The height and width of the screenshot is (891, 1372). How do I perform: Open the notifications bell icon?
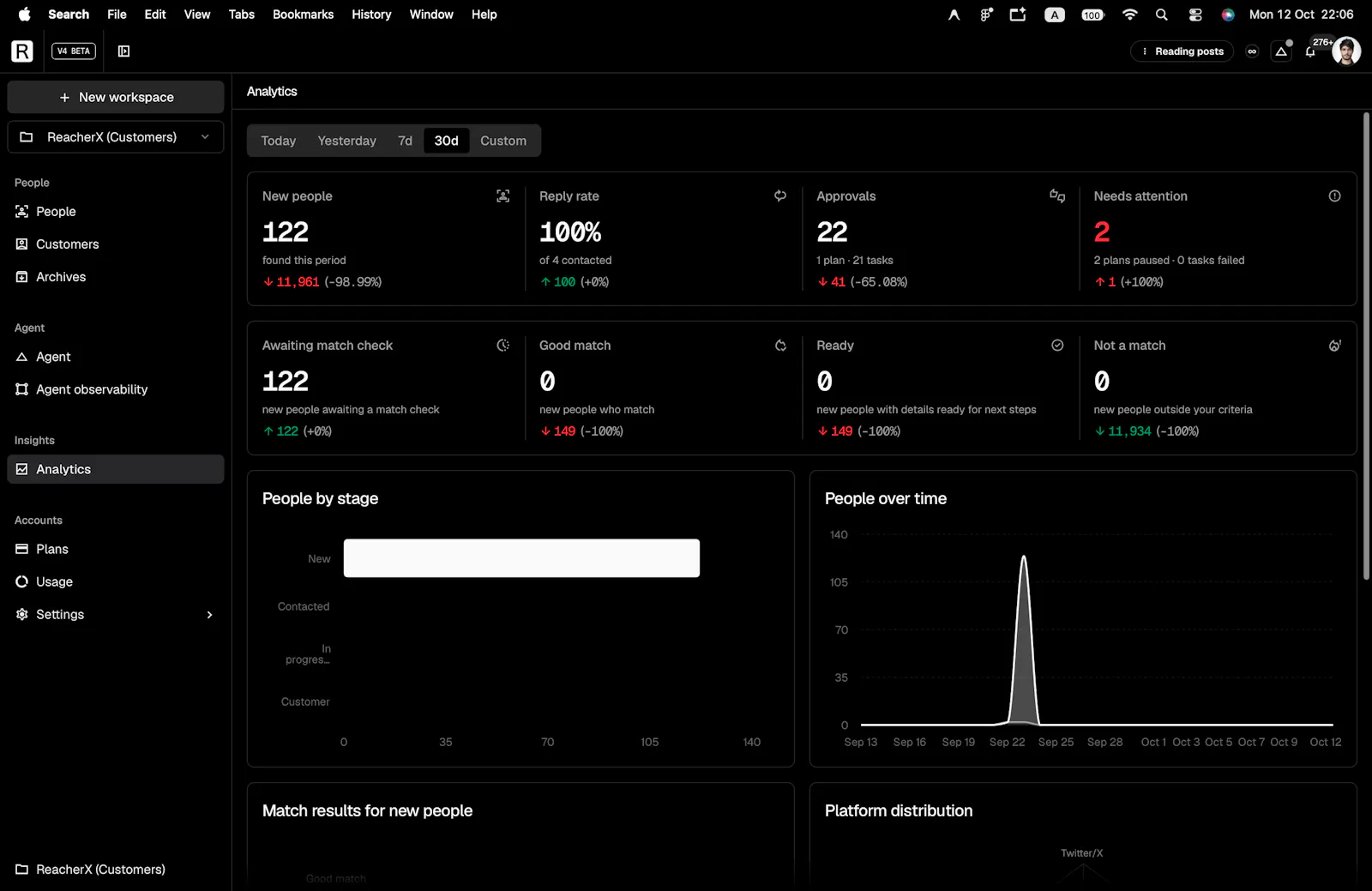point(1310,51)
